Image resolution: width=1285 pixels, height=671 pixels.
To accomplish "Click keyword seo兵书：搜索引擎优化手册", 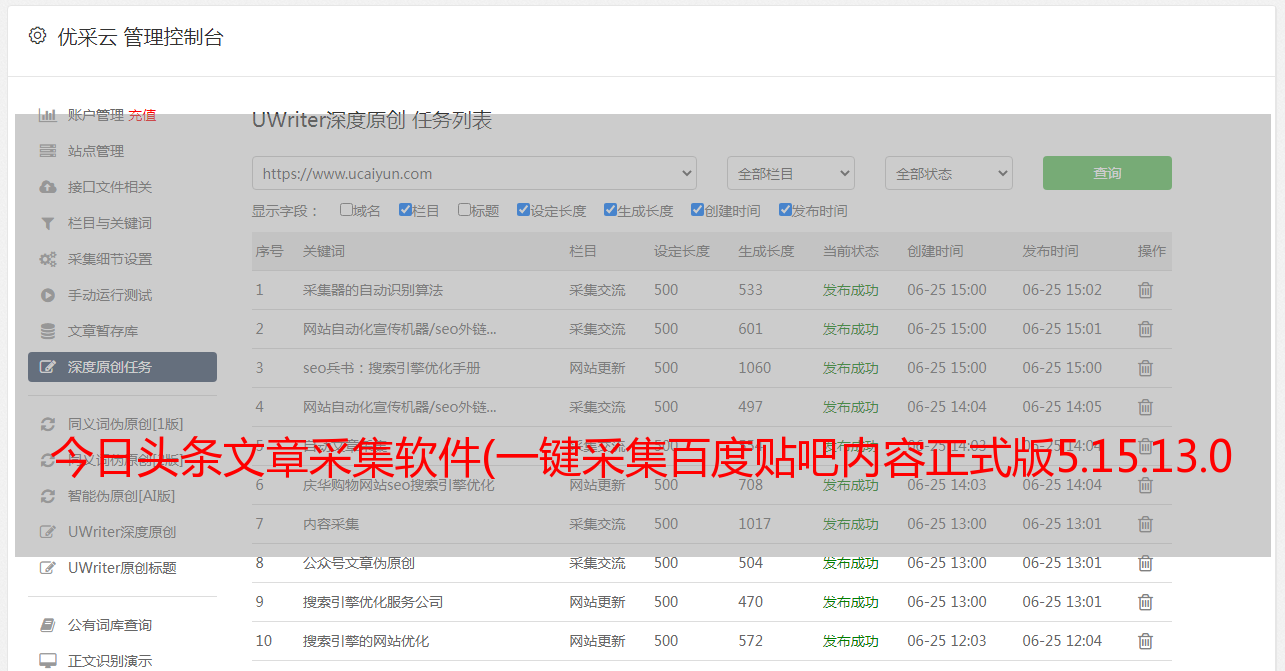I will pos(392,368).
